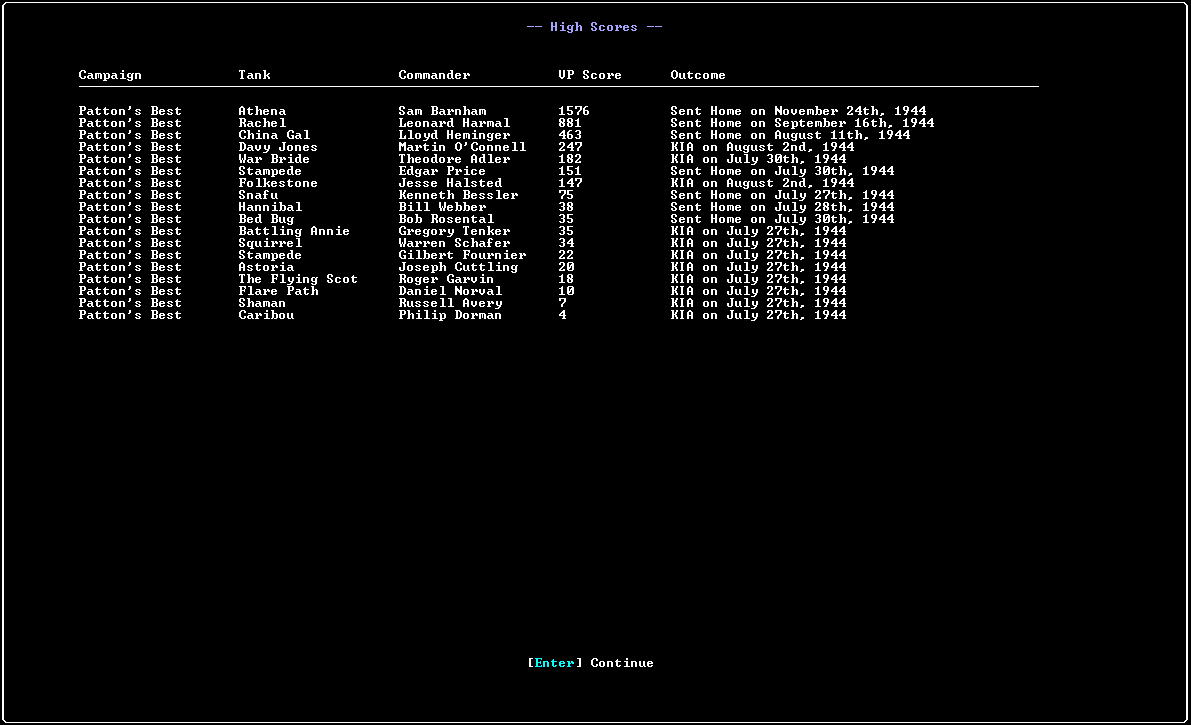The height and width of the screenshot is (725, 1191).
Task: Click the High Scores title
Action: click(594, 27)
